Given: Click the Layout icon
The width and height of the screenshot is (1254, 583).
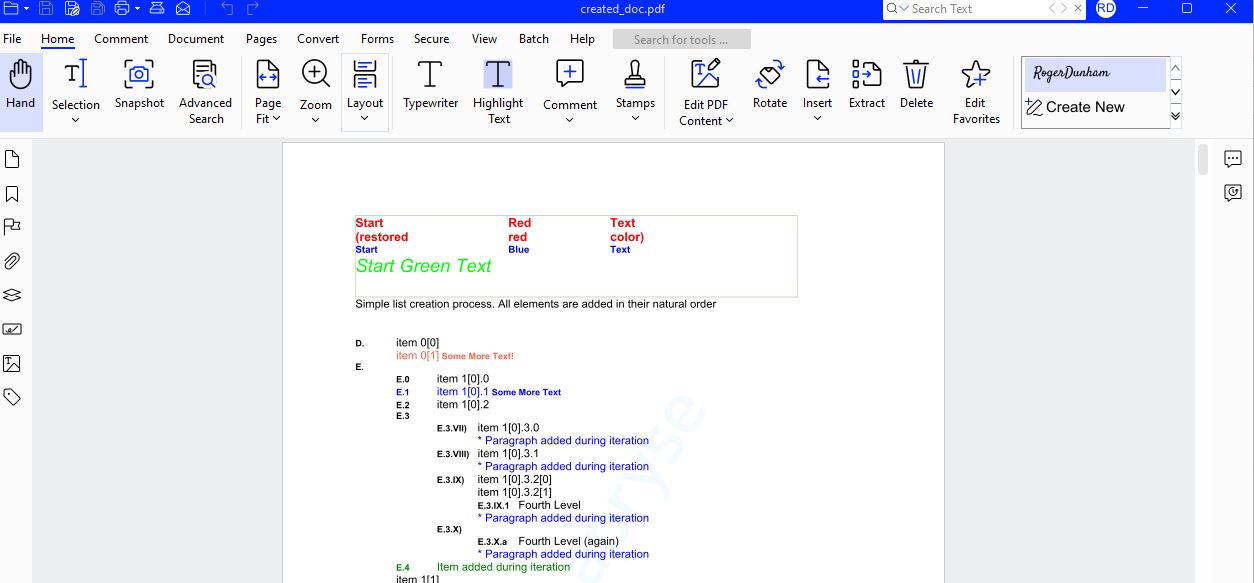Looking at the screenshot, I should [x=365, y=75].
